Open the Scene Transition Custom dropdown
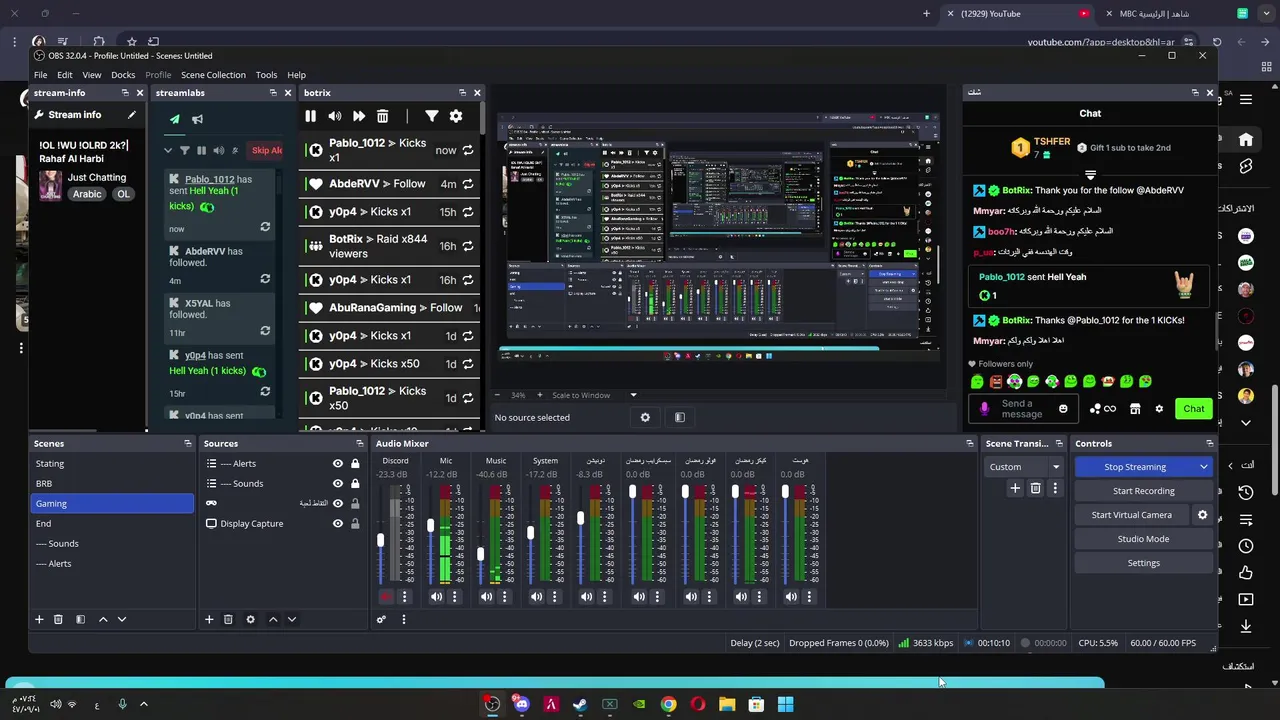 [x=1024, y=467]
